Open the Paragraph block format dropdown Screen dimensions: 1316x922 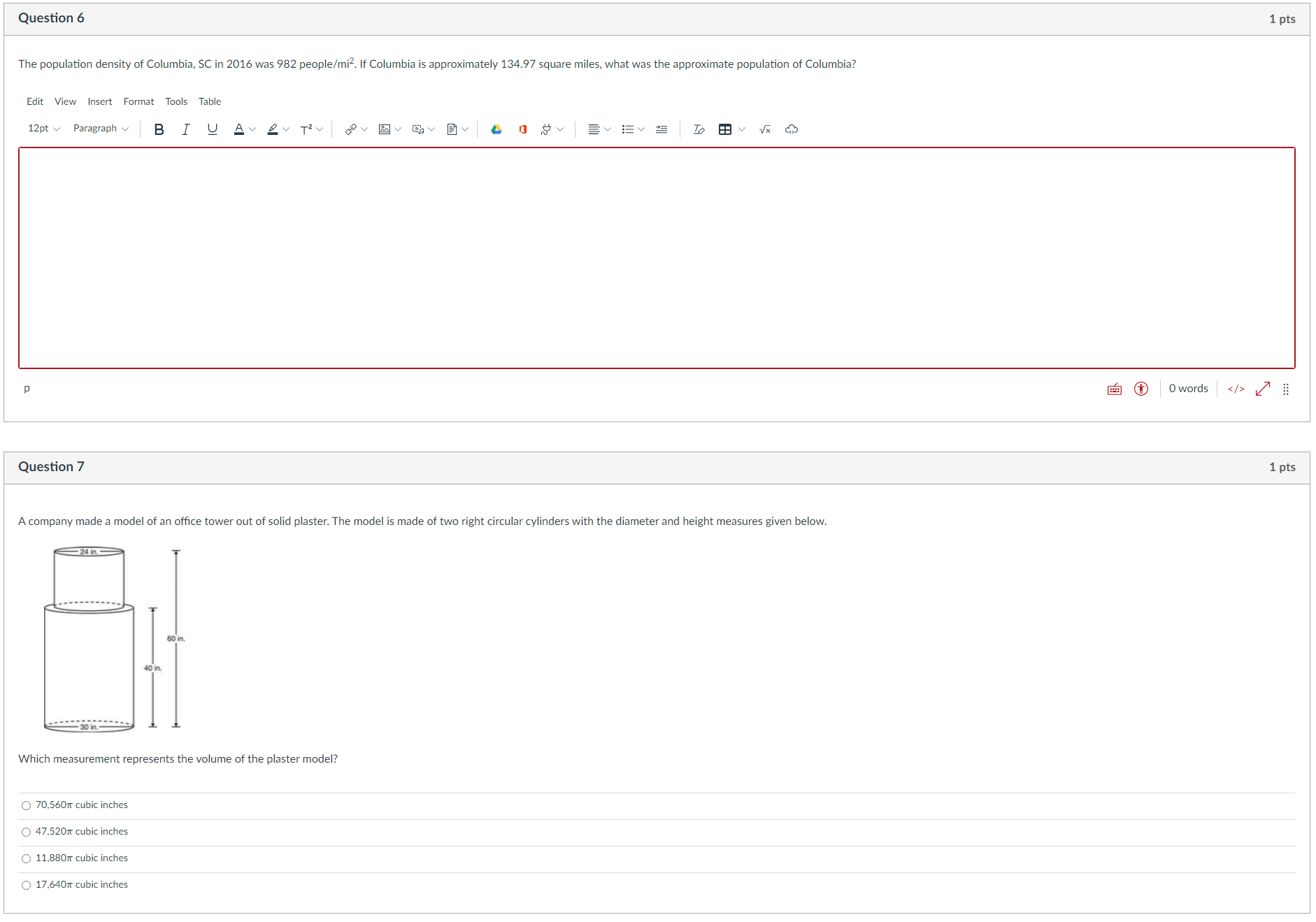coord(101,129)
